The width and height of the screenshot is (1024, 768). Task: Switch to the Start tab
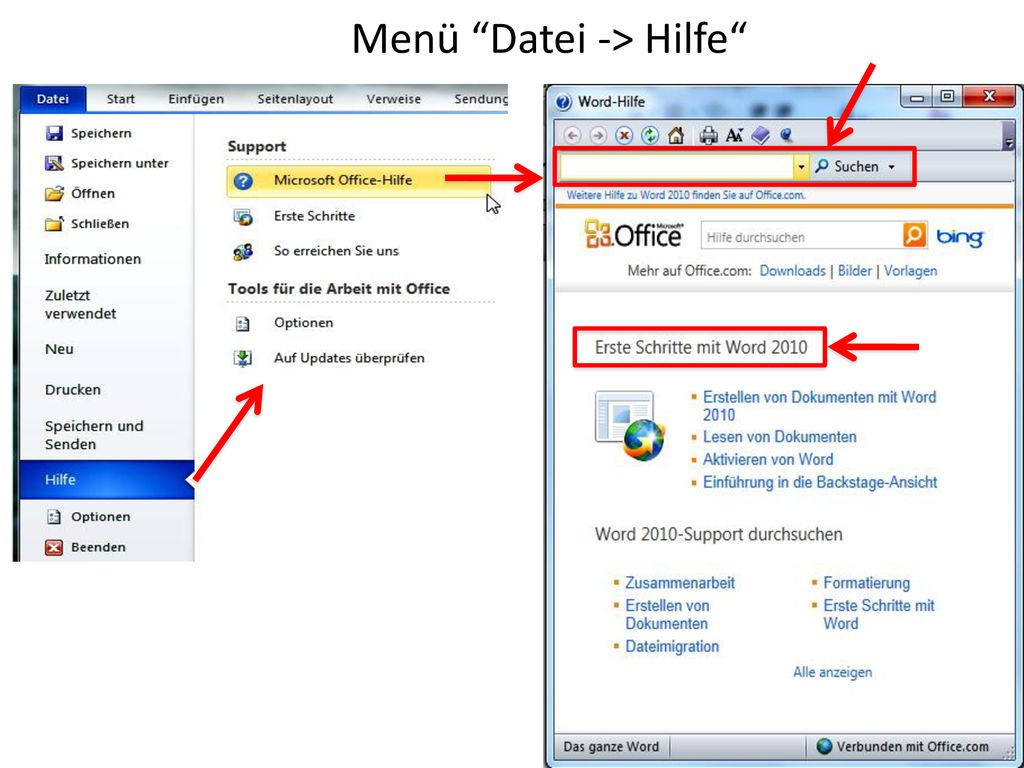pos(121,99)
